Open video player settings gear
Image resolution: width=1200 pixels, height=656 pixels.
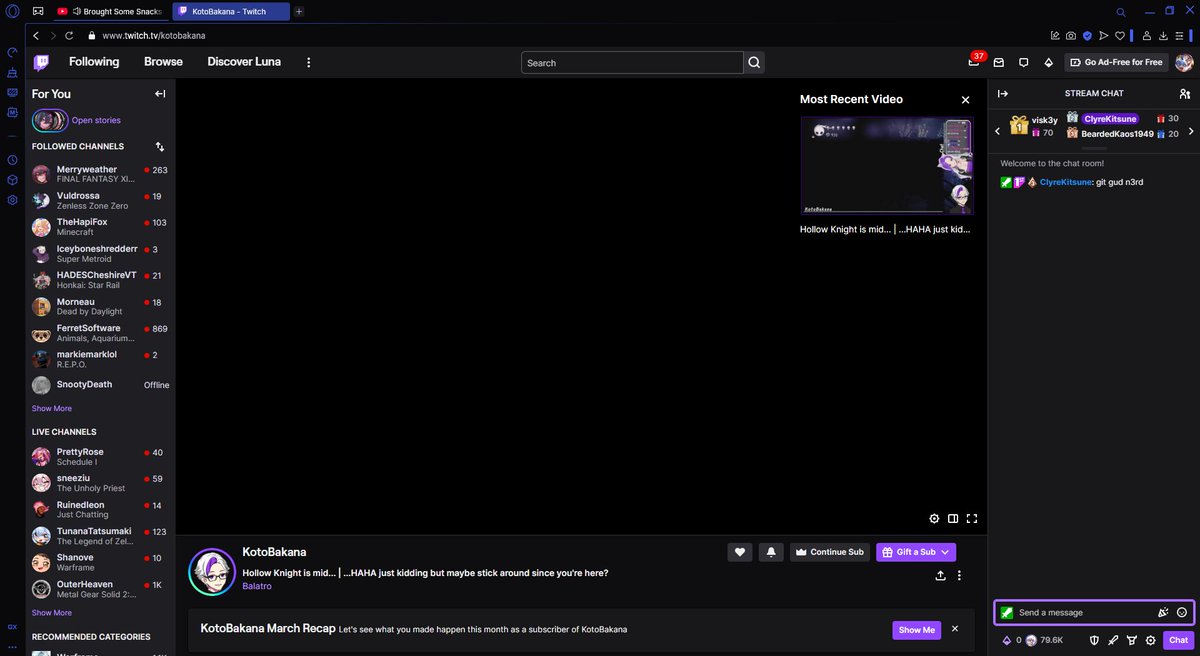(934, 519)
